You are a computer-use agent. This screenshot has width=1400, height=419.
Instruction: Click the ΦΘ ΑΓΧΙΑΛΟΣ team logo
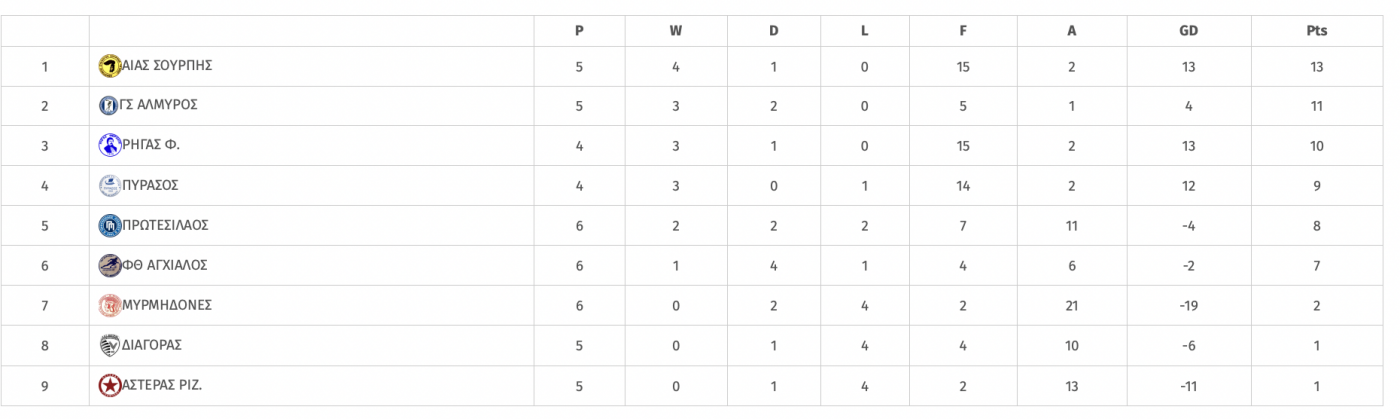[x=109, y=266]
